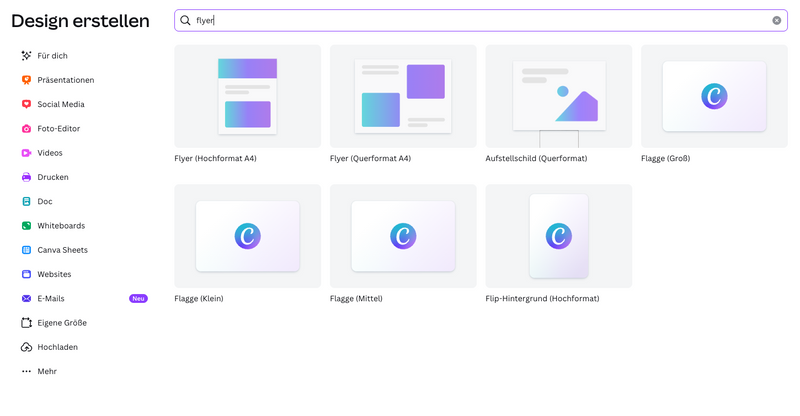Click the Mehr three-dots icon
The image size is (800, 416).
coord(26,371)
